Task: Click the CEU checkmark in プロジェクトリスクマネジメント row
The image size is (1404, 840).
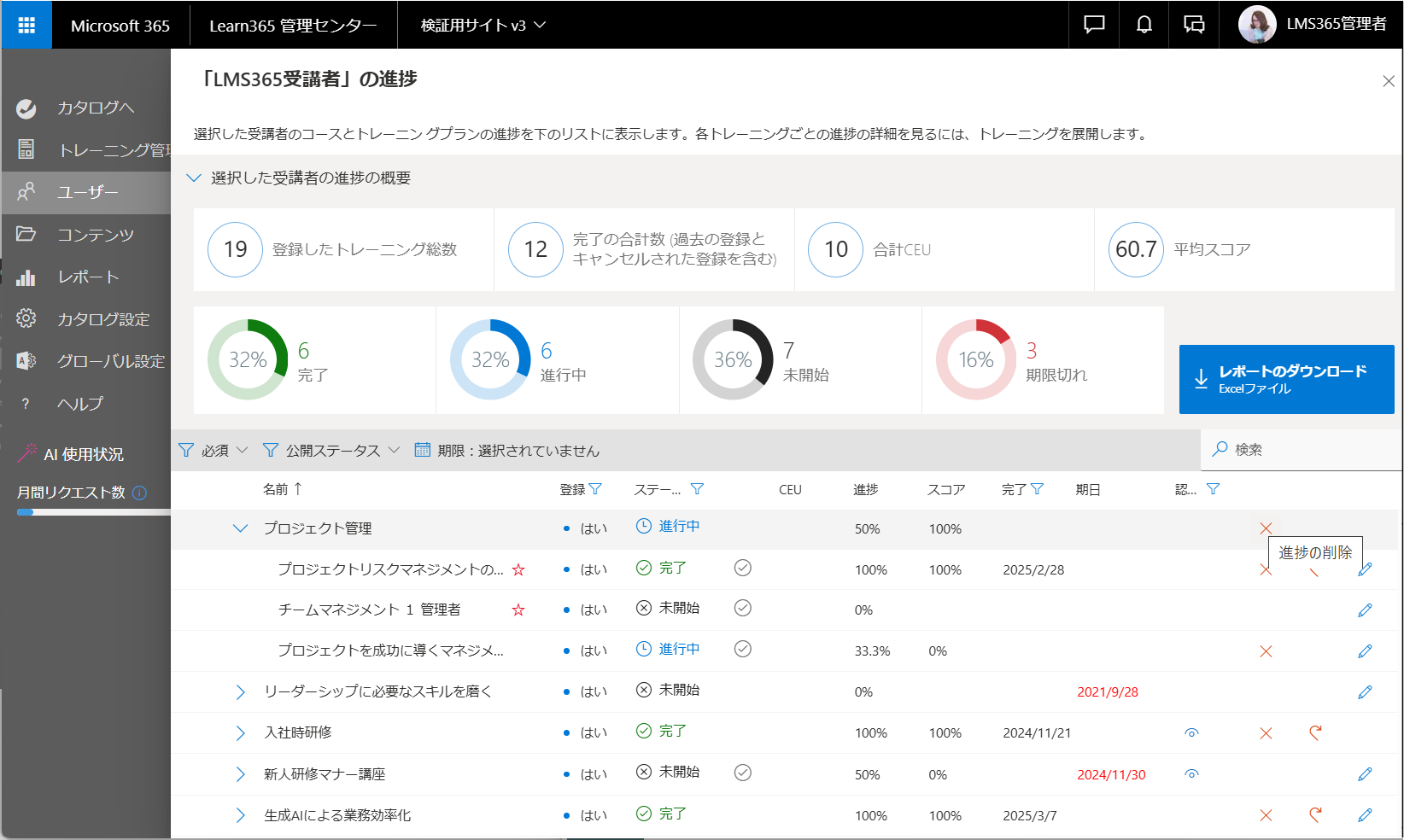Action: tap(743, 568)
